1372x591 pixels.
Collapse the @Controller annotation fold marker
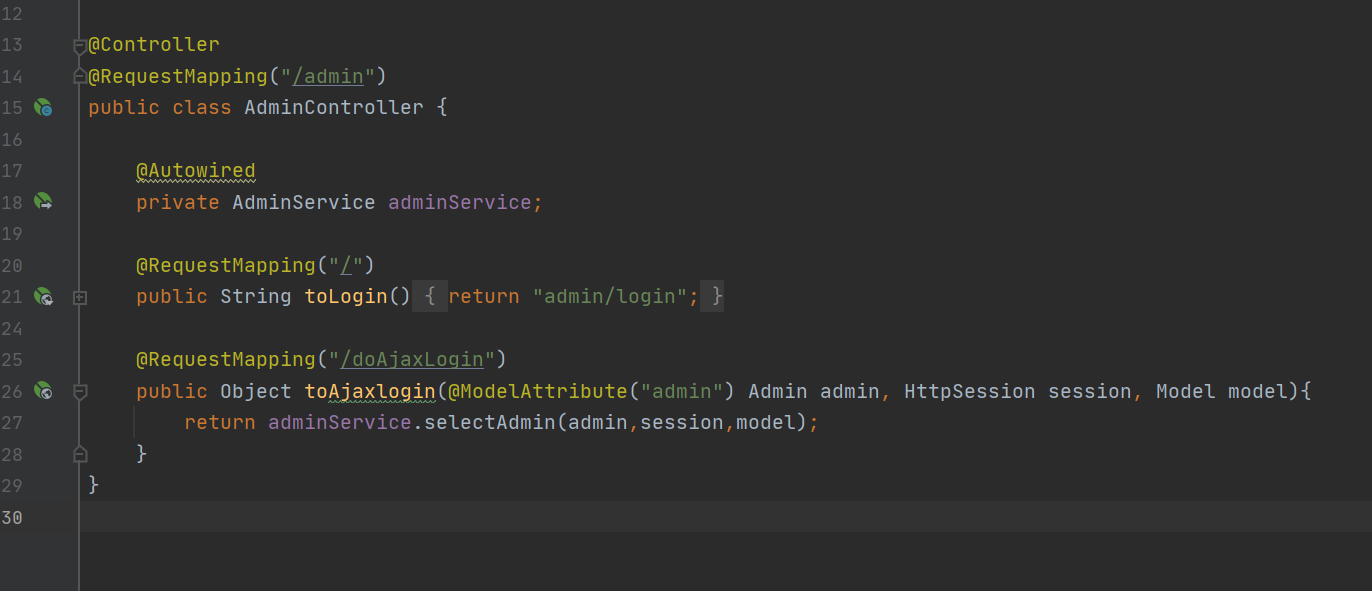tap(80, 45)
